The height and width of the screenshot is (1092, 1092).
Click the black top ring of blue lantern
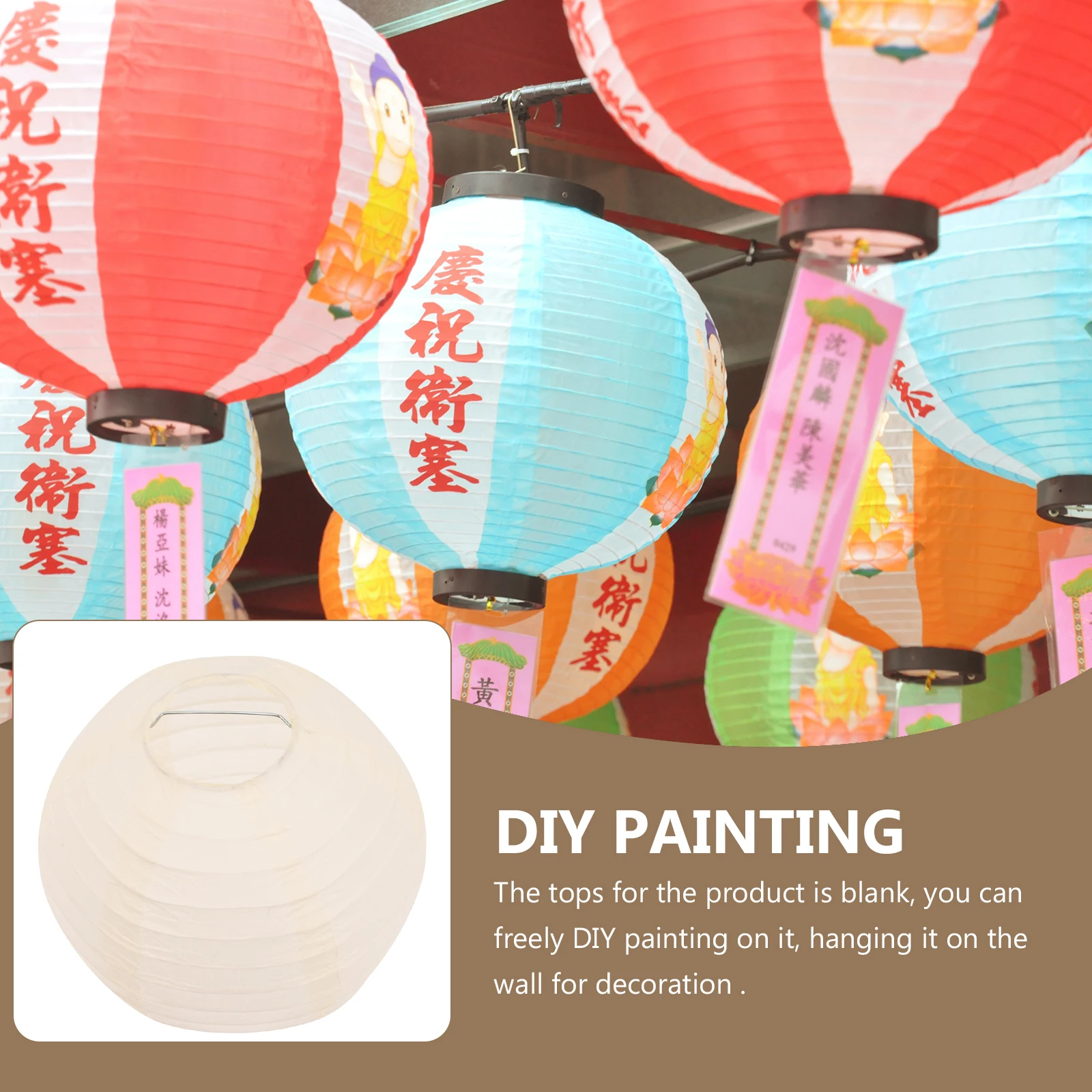pyautogui.click(x=523, y=193)
